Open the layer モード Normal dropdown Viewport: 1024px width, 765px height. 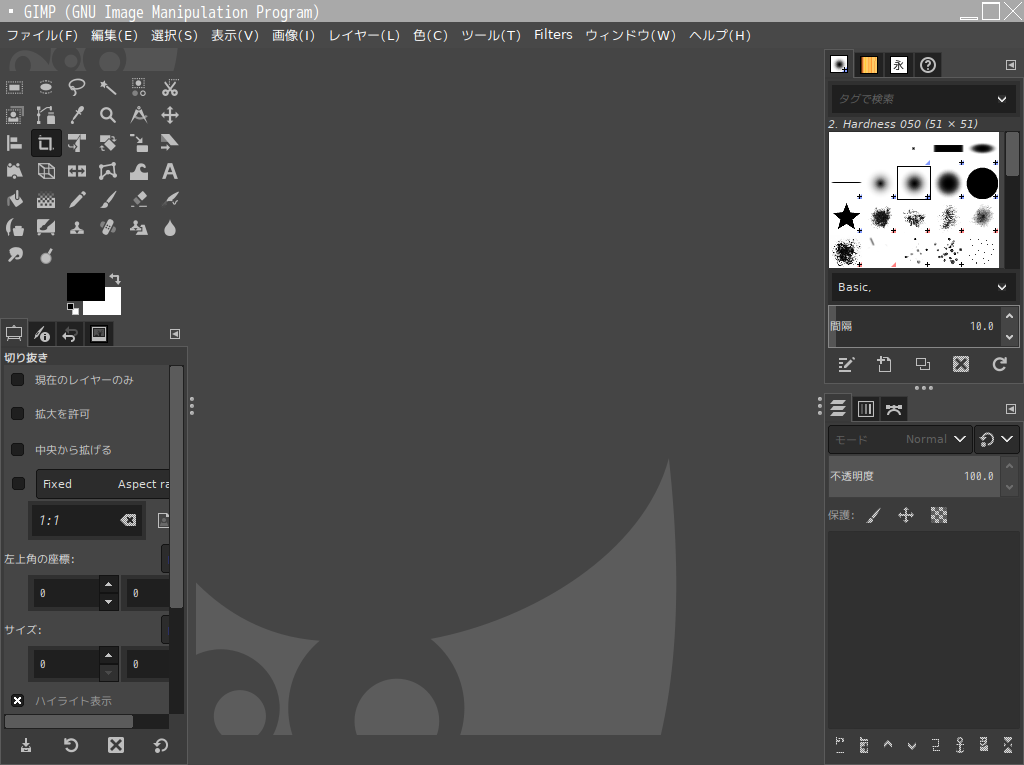tap(900, 439)
